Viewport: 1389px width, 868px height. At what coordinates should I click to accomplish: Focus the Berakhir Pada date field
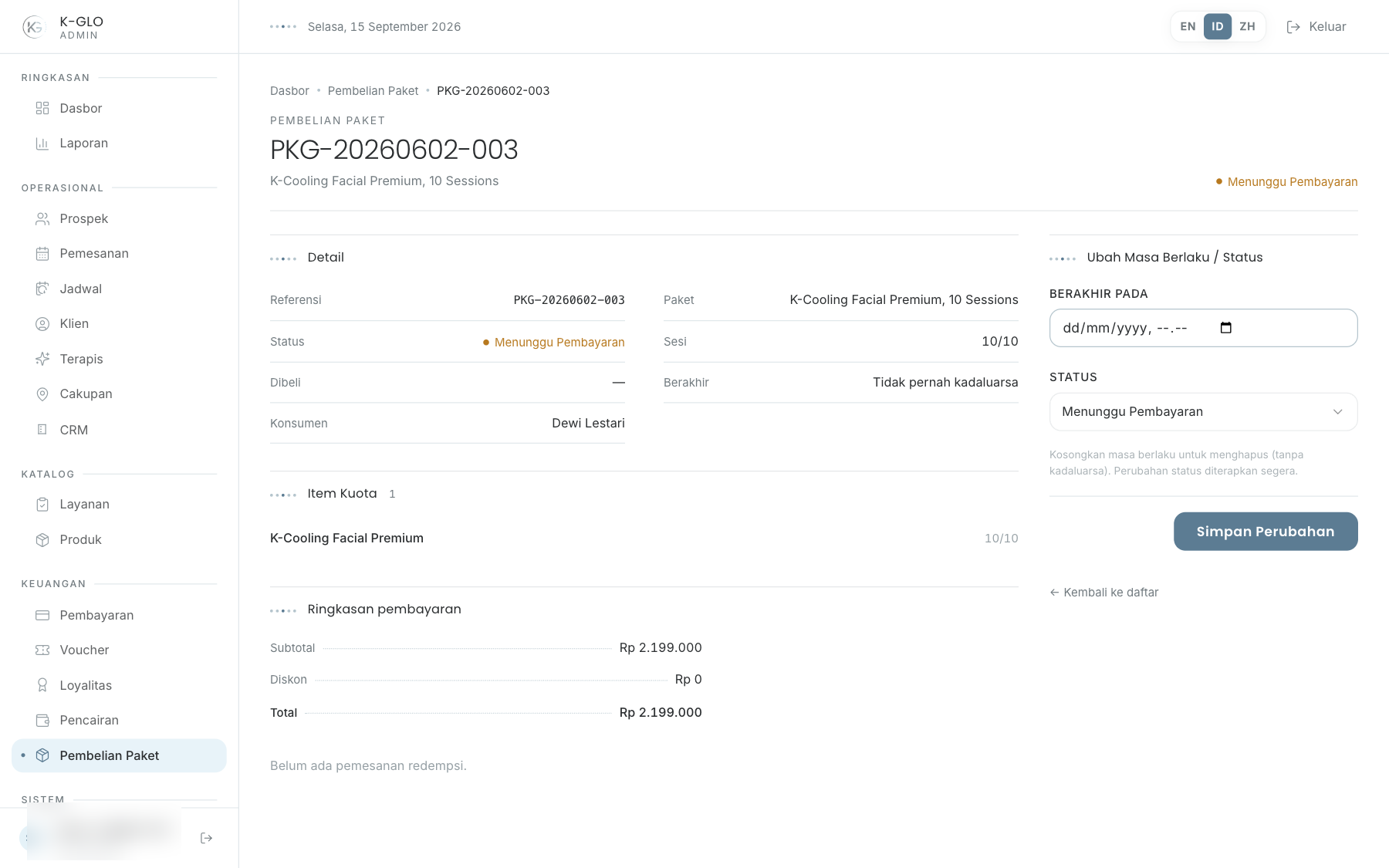(x=1203, y=328)
